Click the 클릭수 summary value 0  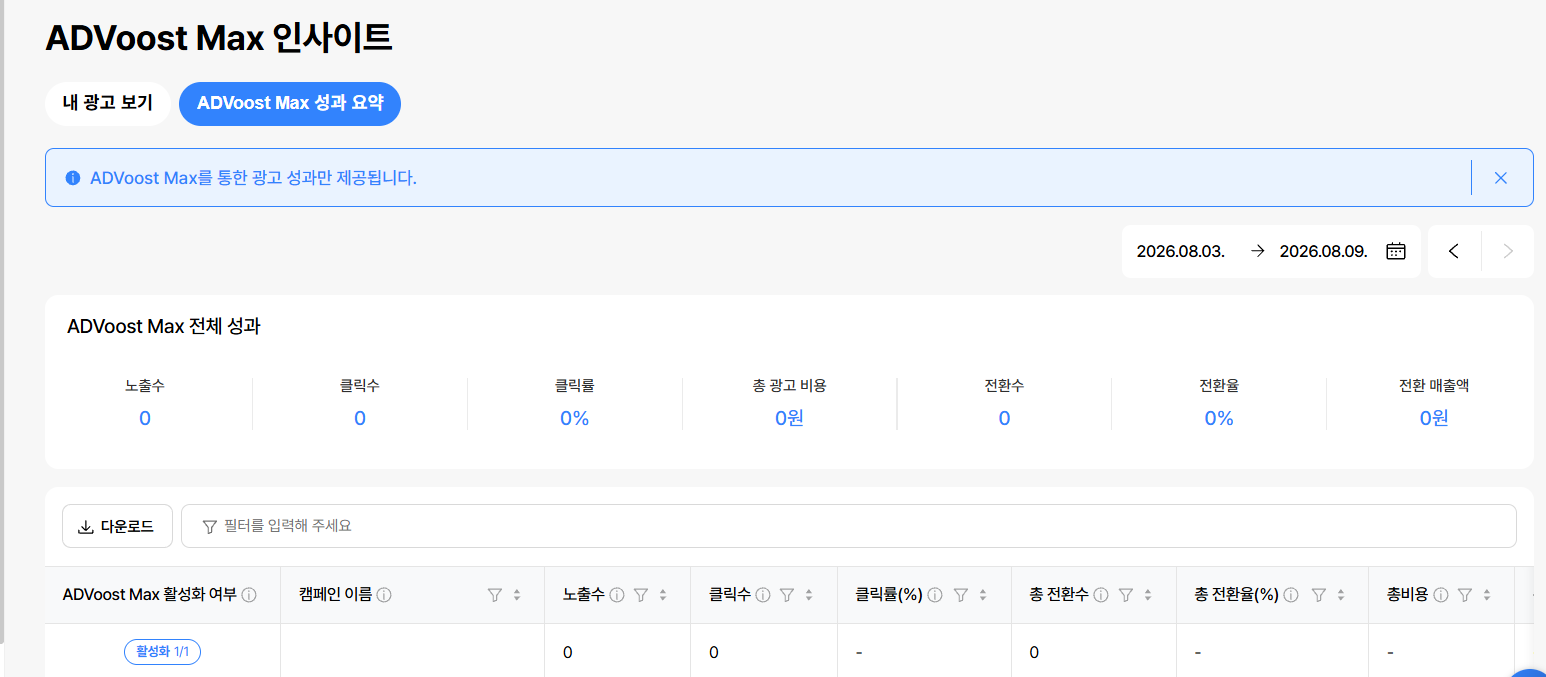[360, 418]
